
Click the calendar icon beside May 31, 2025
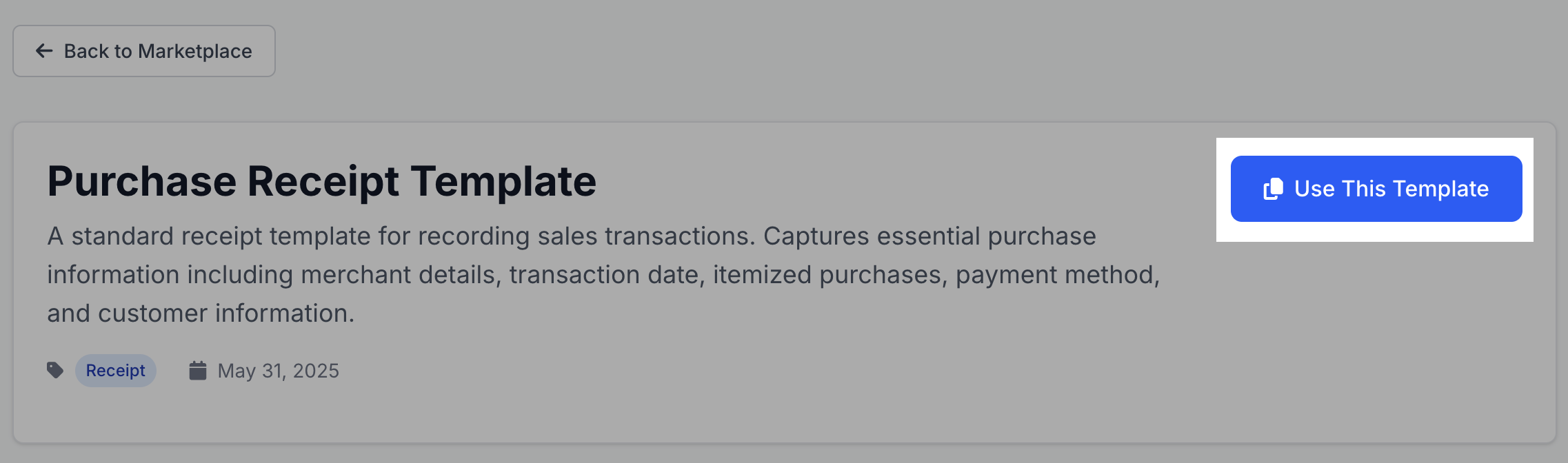coord(198,371)
